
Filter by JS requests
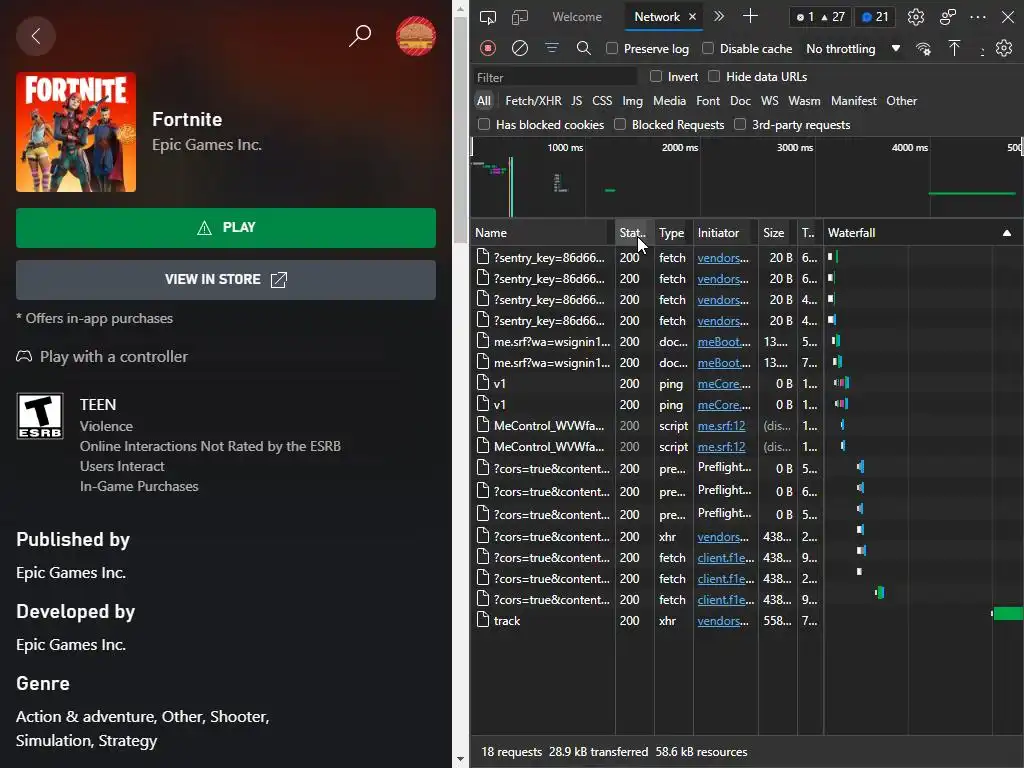coord(576,101)
